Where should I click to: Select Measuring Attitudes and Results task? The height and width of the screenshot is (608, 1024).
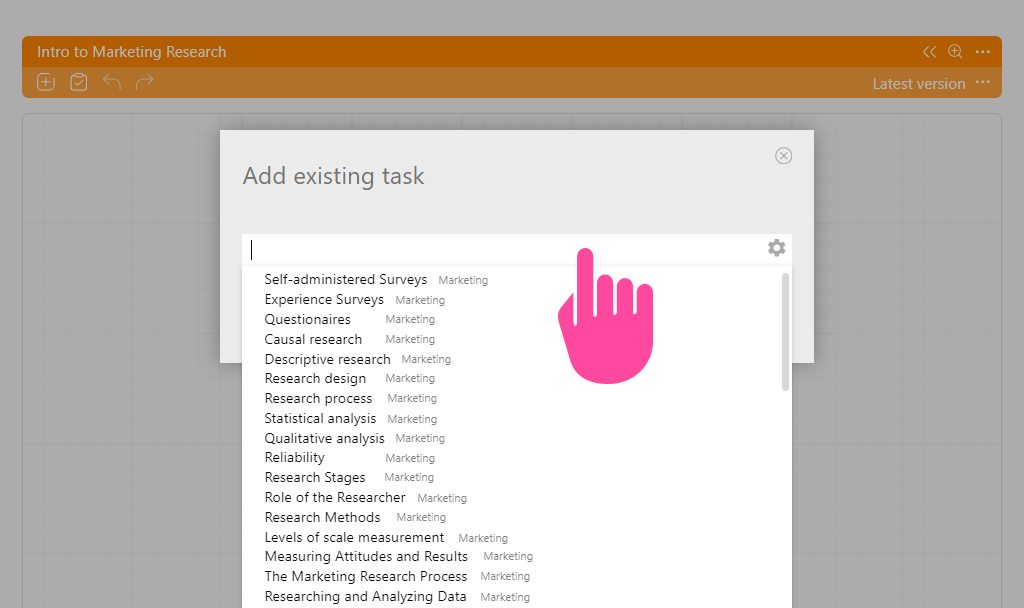[x=366, y=556]
